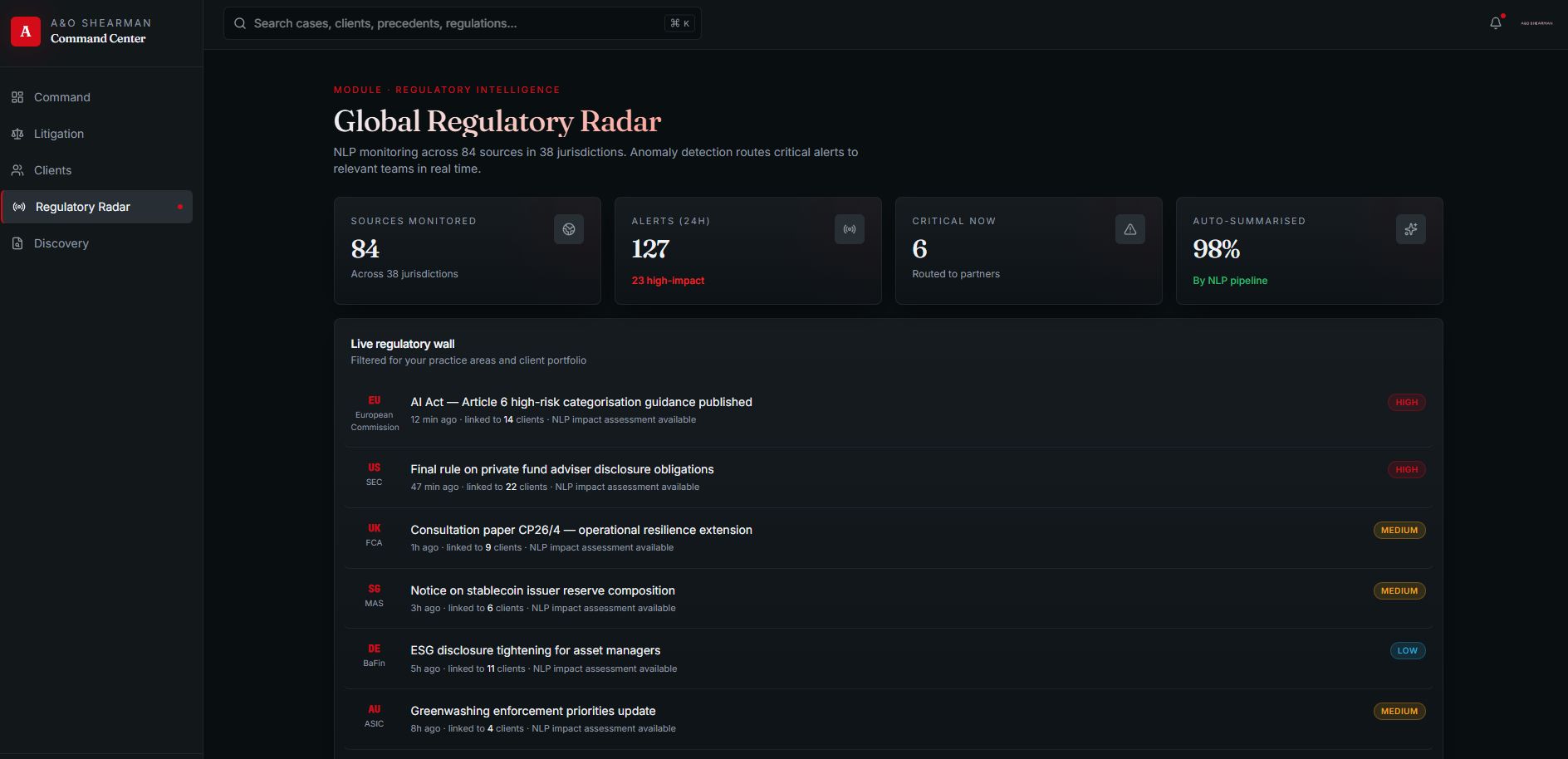The height and width of the screenshot is (759, 1568).
Task: Click 'linked to 14 clients' details text
Action: click(504, 419)
